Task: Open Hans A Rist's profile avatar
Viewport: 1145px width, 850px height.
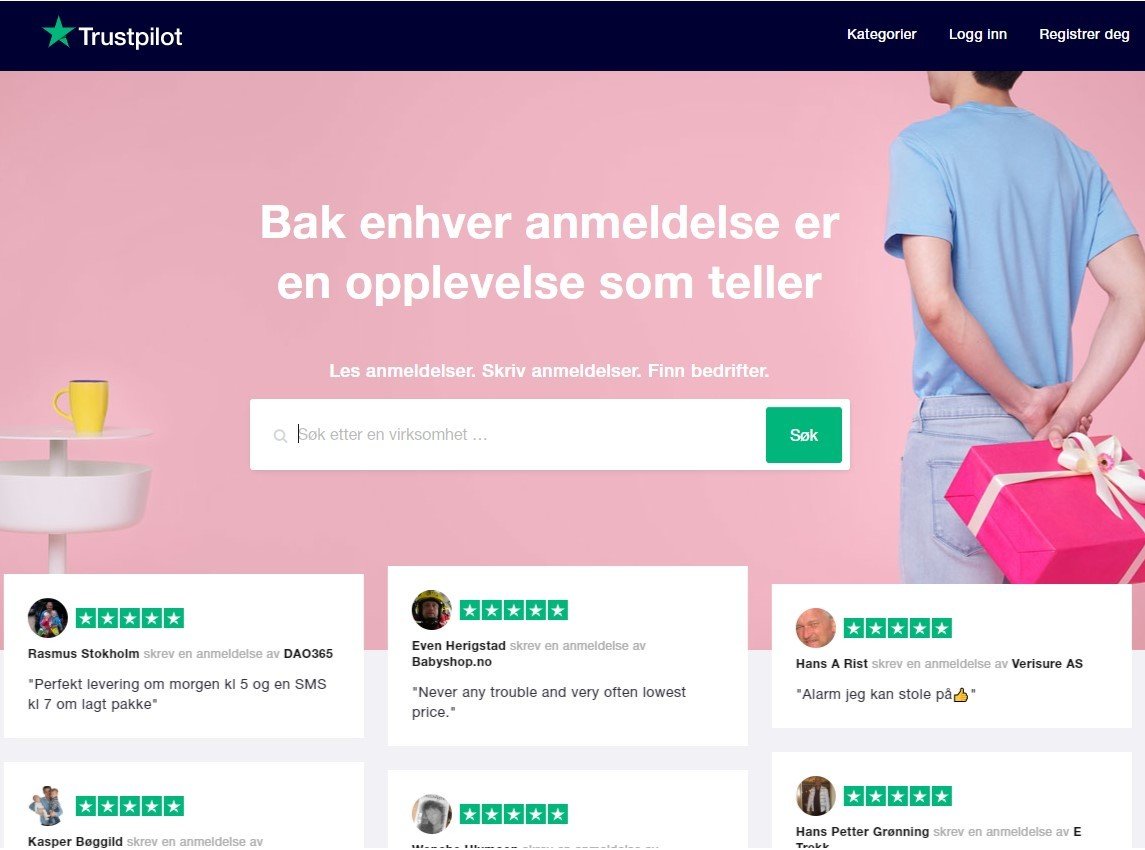Action: tap(816, 627)
